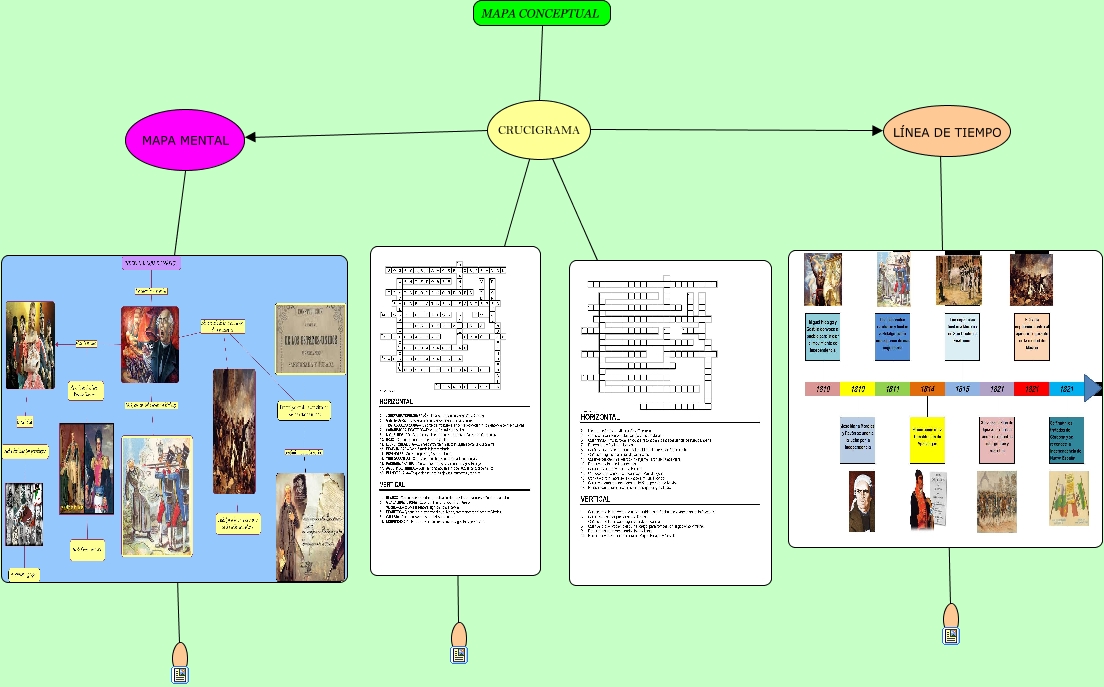Open the resource icon beneath the timeline panel
The width and height of the screenshot is (1104, 687).
coord(951,636)
